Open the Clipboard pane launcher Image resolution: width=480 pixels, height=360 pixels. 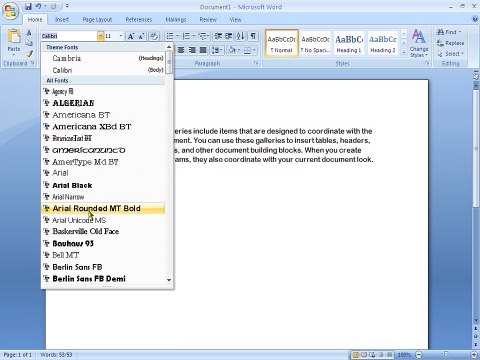coord(33,63)
